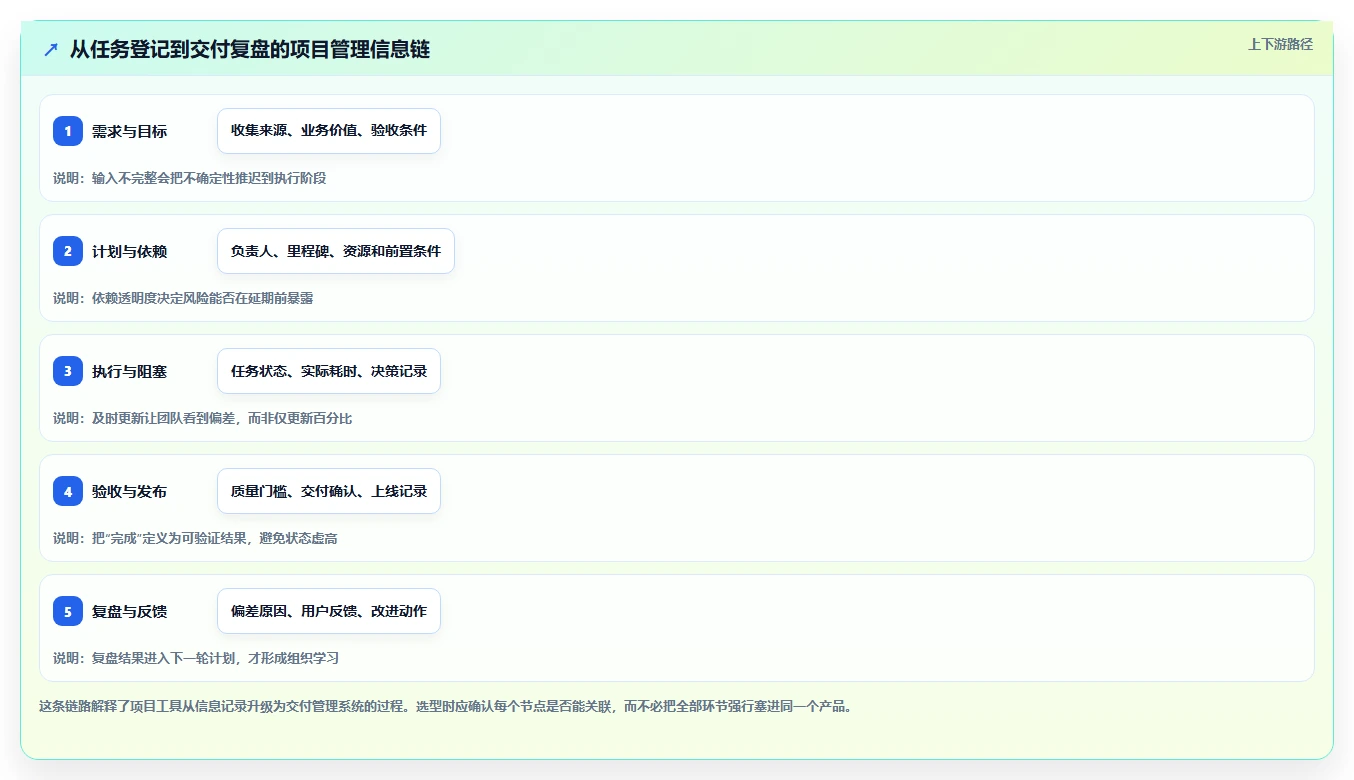The width and height of the screenshot is (1354, 780).
Task: Click the footer paragraph starting 这条链路解释了
Action: click(446, 706)
